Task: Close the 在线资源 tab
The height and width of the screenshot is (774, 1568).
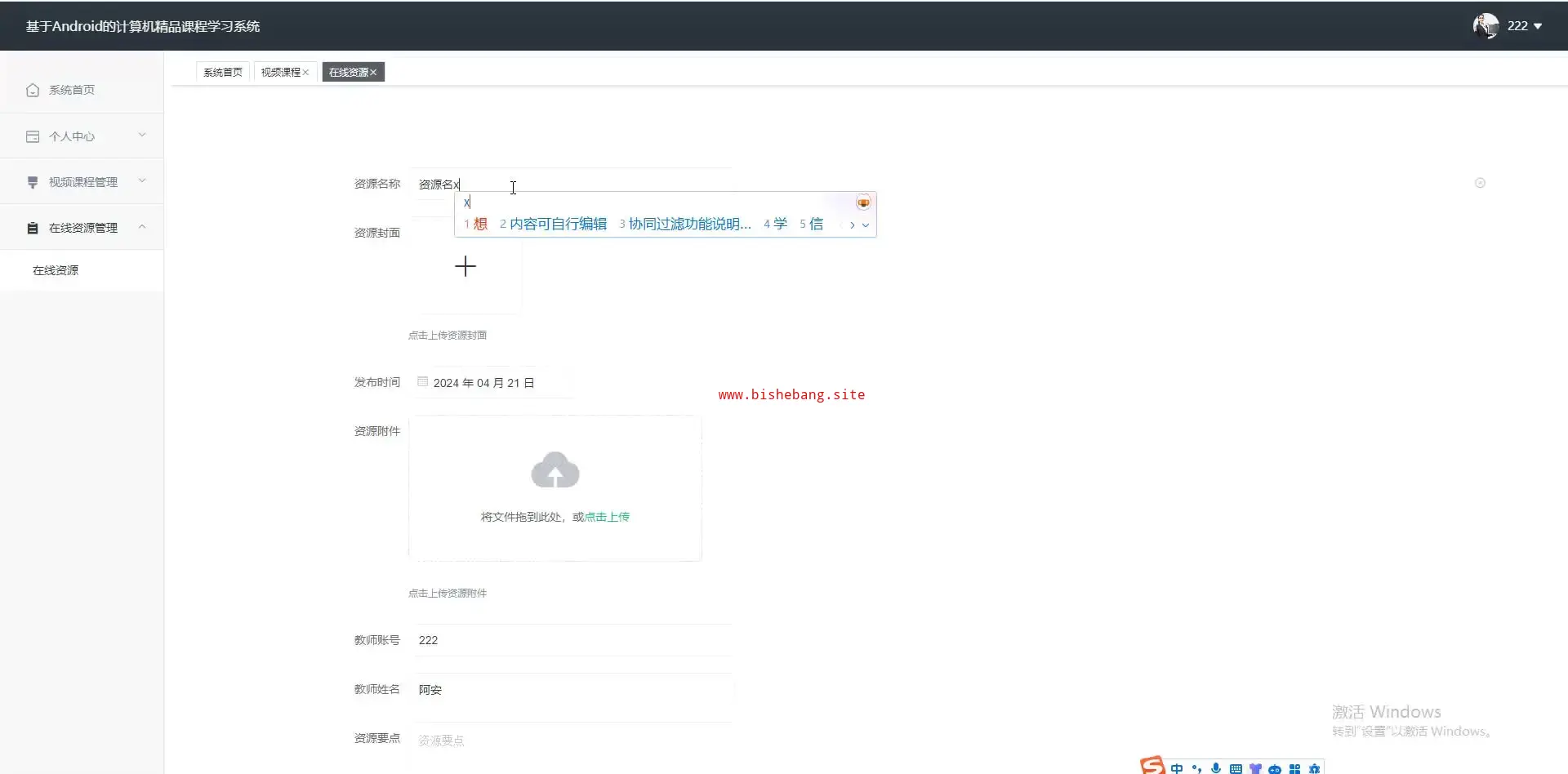Action: point(373,73)
